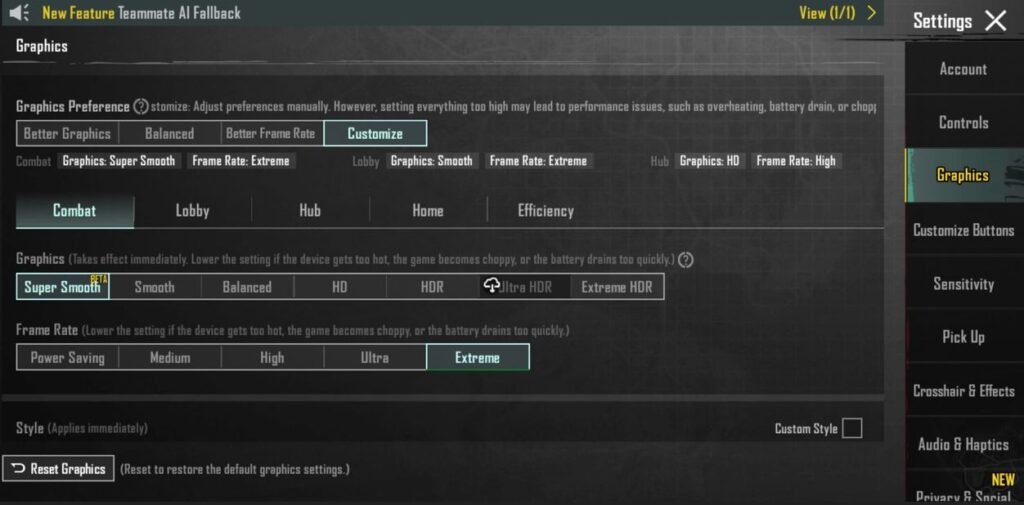Click the New Feature Teammate AI Fallback banner

point(141,13)
